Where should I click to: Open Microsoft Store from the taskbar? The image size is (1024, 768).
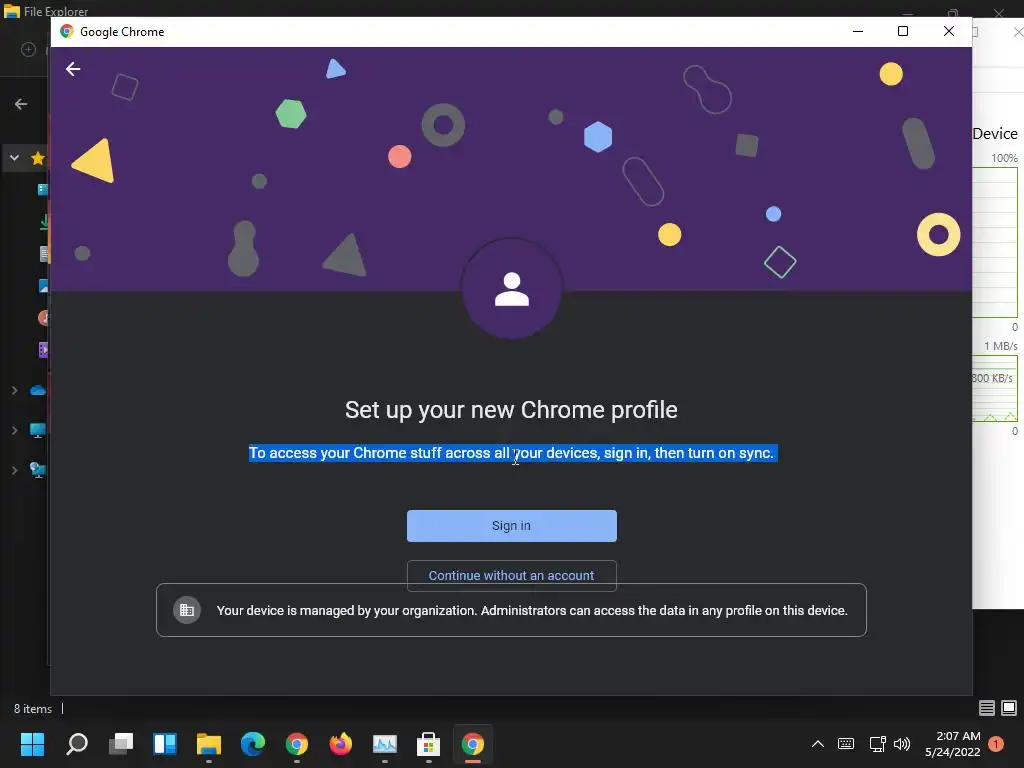[x=428, y=744]
